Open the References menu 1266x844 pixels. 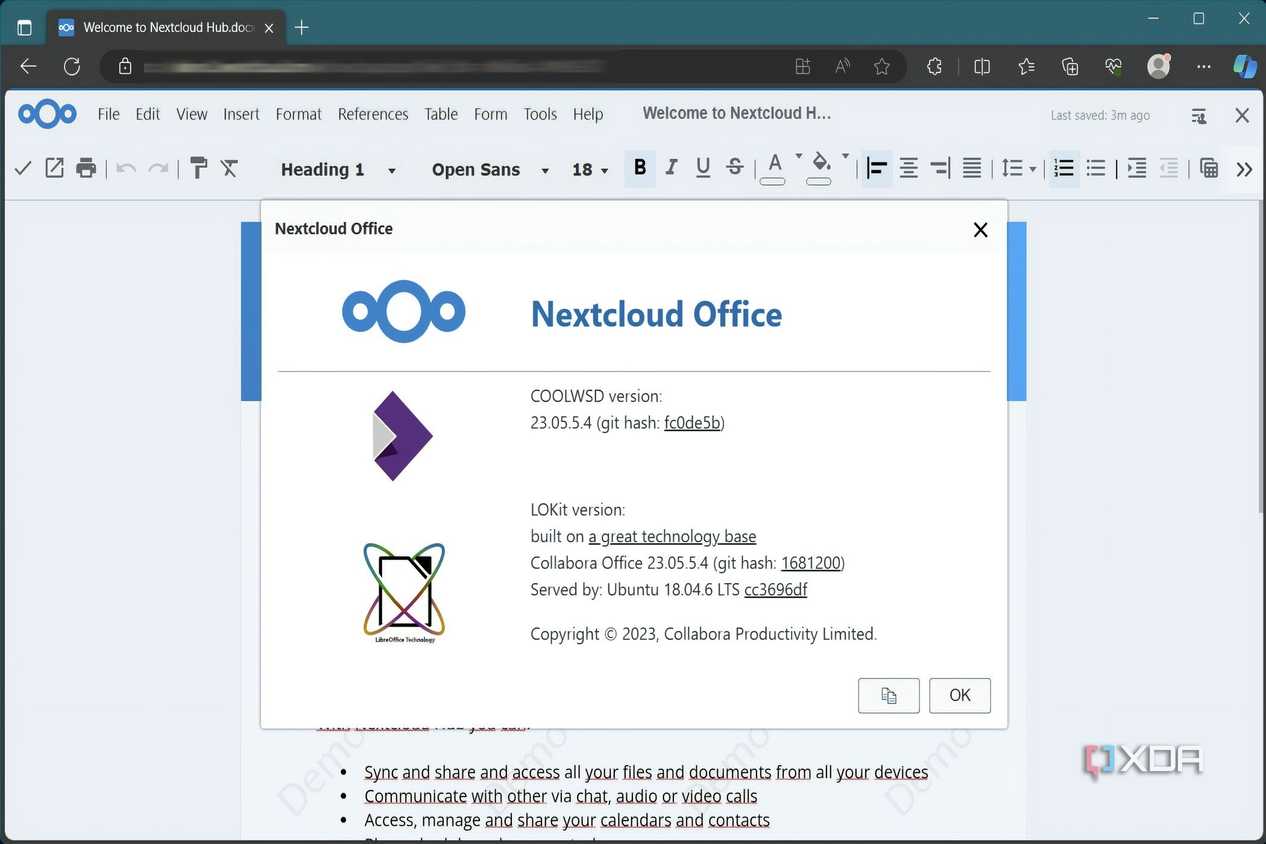373,114
